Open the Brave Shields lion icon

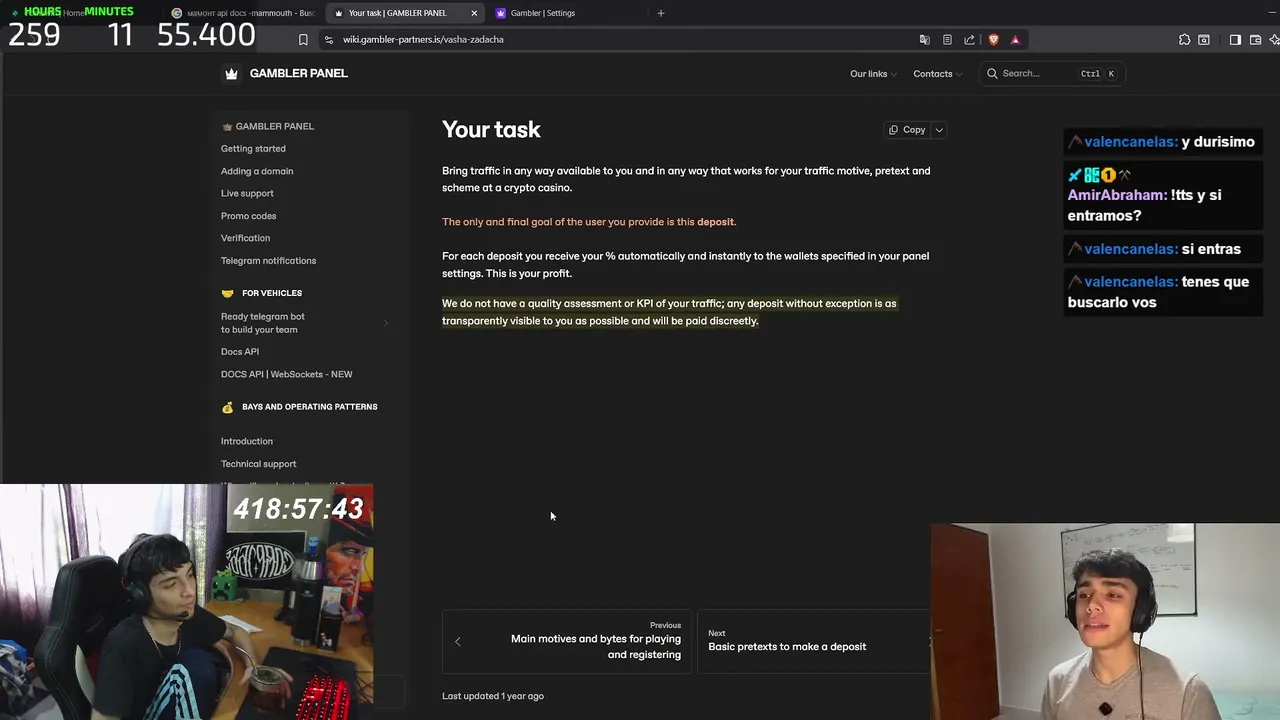(x=993, y=40)
